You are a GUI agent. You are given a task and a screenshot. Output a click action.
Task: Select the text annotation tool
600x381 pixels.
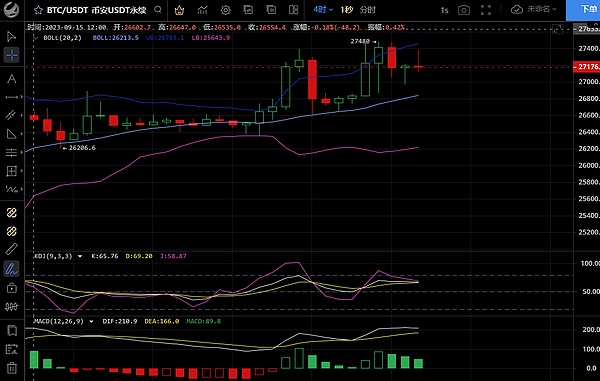tap(11, 79)
